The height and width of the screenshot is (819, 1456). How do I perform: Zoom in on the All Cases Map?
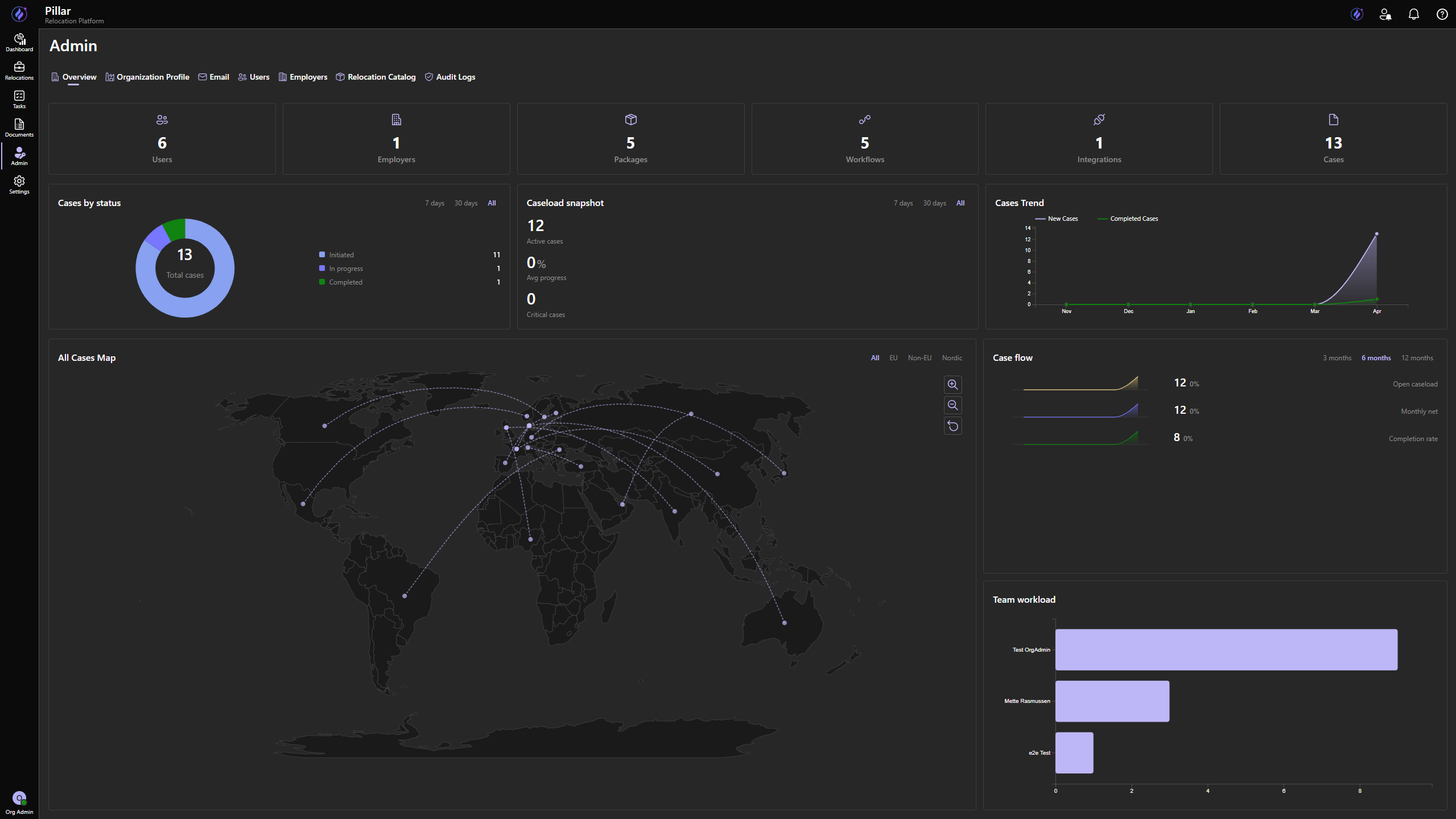click(953, 385)
